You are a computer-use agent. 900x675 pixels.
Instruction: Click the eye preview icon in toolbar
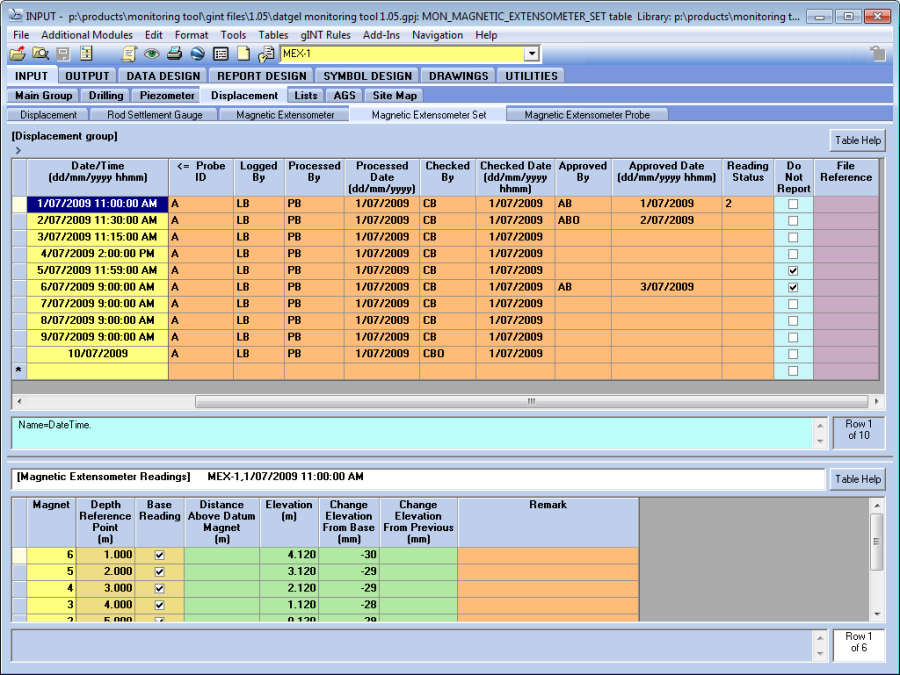152,54
